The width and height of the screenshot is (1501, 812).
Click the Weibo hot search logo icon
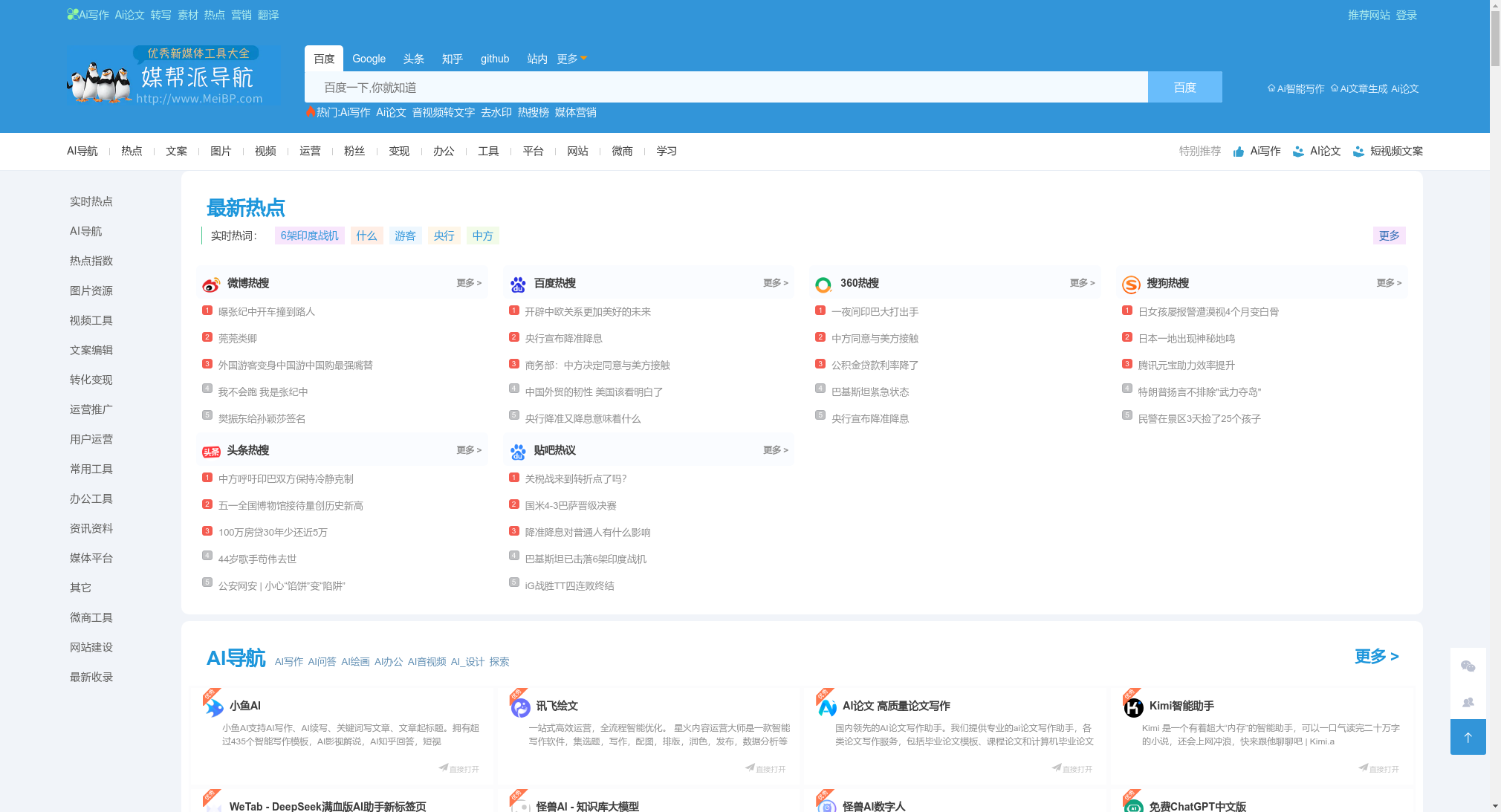[x=211, y=285]
